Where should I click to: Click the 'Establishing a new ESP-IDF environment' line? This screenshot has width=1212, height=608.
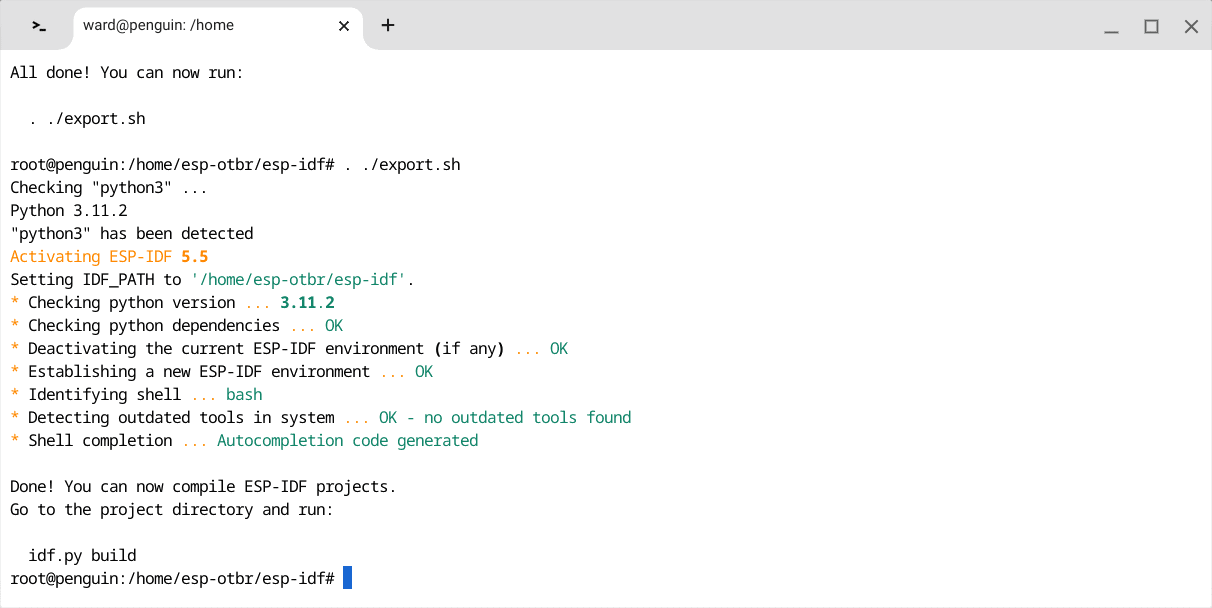coord(222,372)
